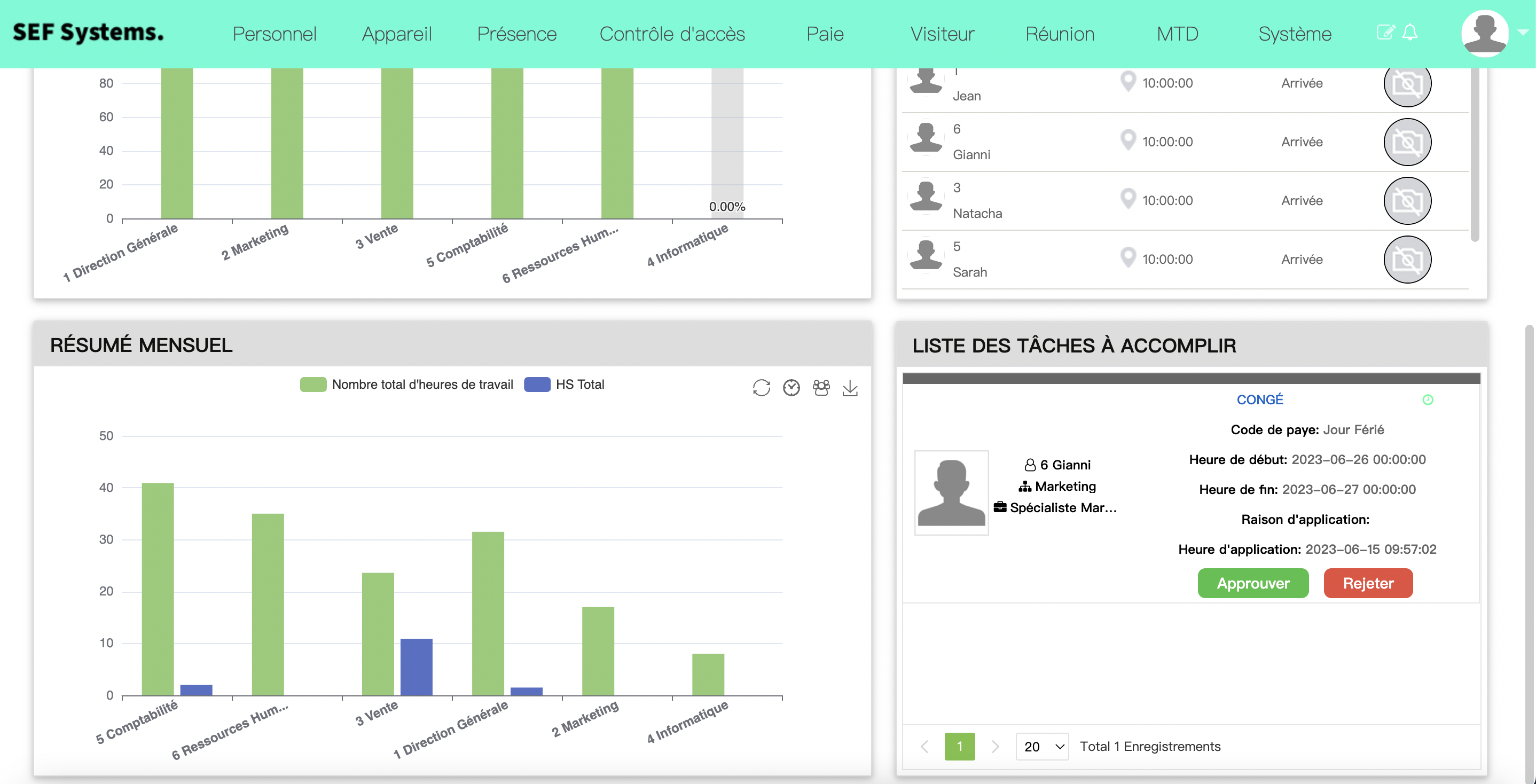1536x784 pixels.
Task: Approve Gianni's leave request
Action: pos(1253,583)
